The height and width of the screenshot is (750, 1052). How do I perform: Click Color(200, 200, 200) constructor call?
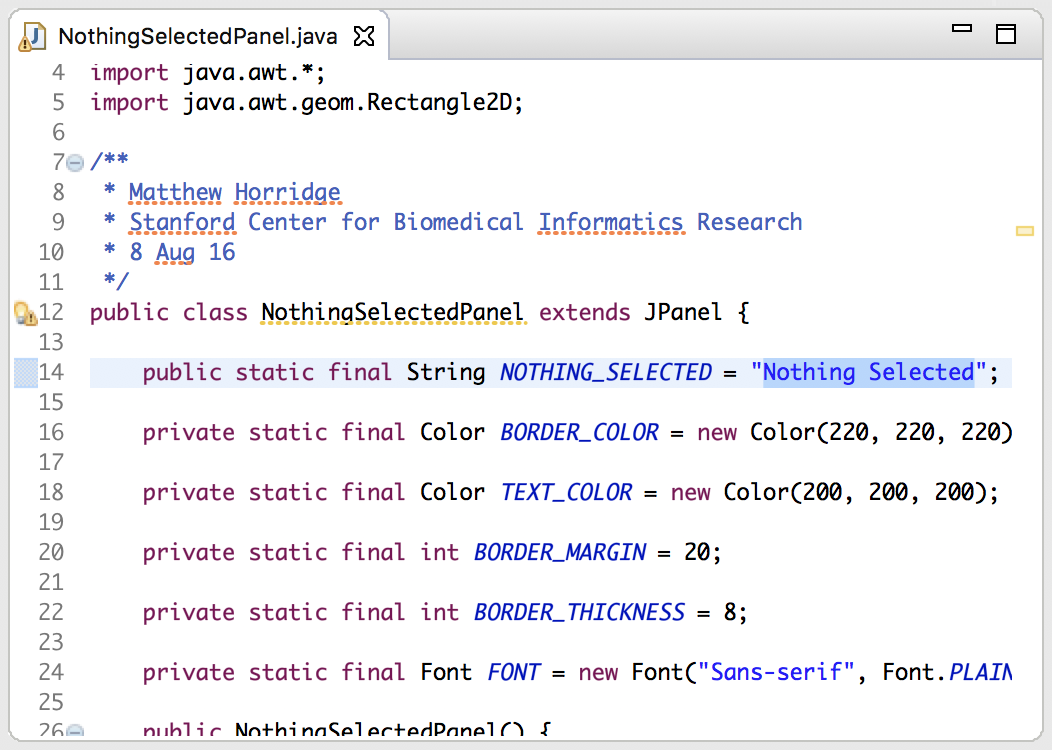coord(854,492)
